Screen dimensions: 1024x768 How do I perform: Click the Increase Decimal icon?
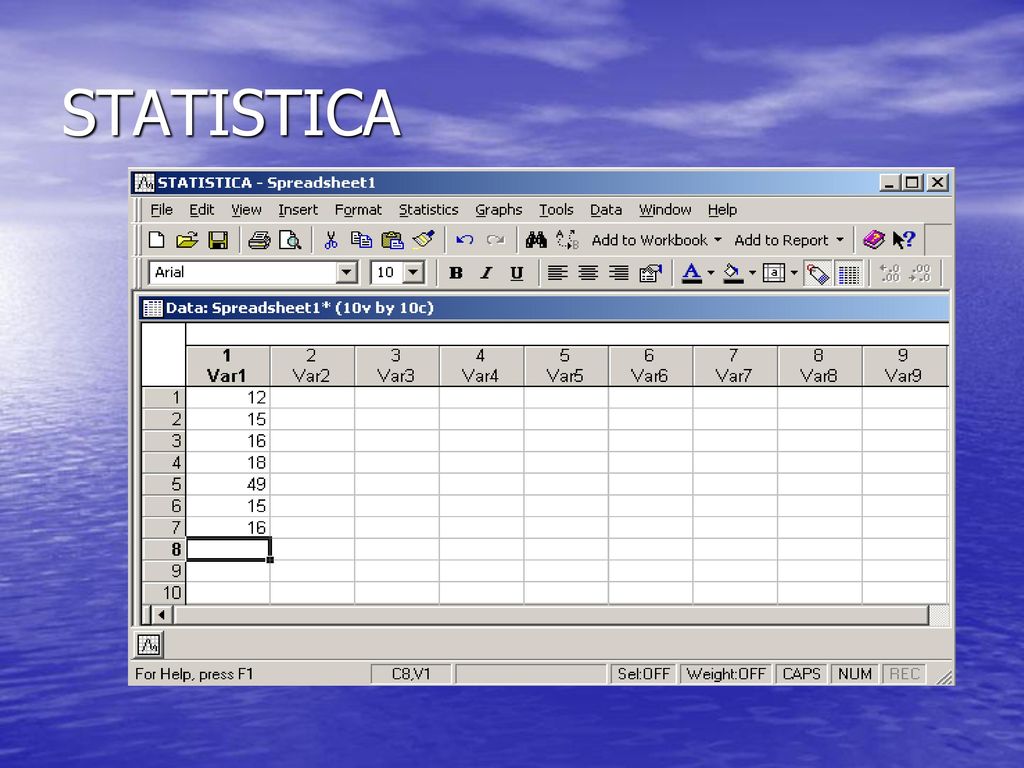tap(889, 273)
